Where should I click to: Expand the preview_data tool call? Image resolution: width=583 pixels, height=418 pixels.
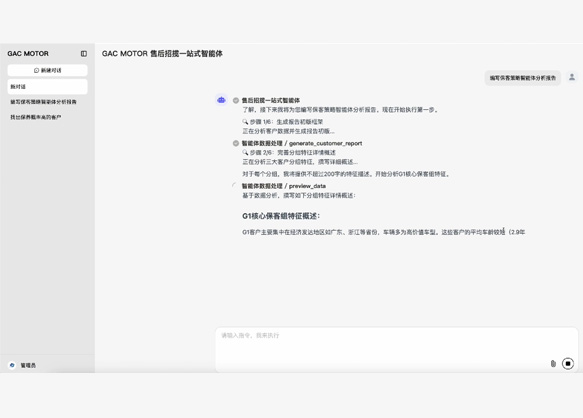pos(284,186)
